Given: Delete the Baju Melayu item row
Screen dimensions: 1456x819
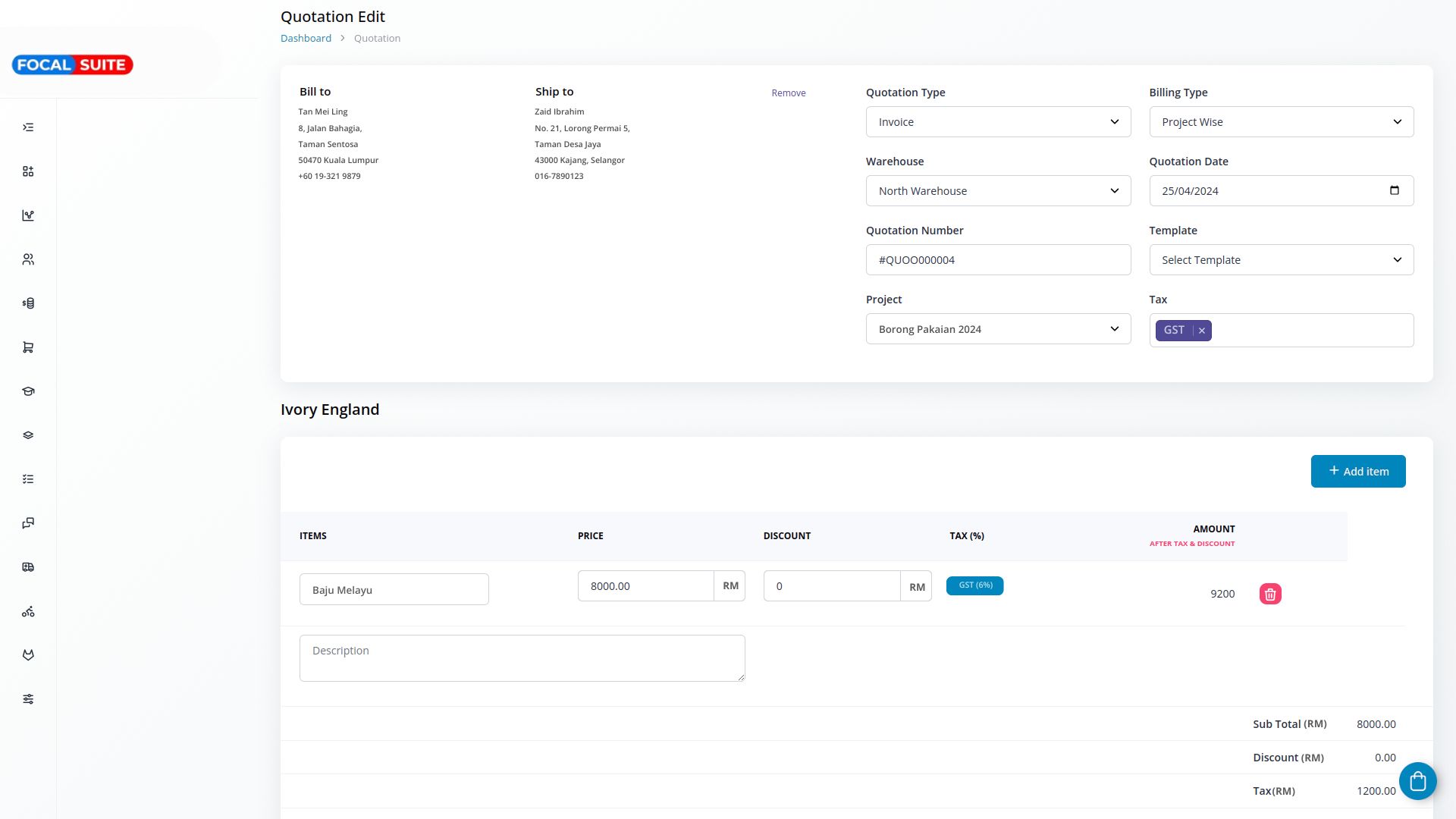Looking at the screenshot, I should coord(1270,594).
